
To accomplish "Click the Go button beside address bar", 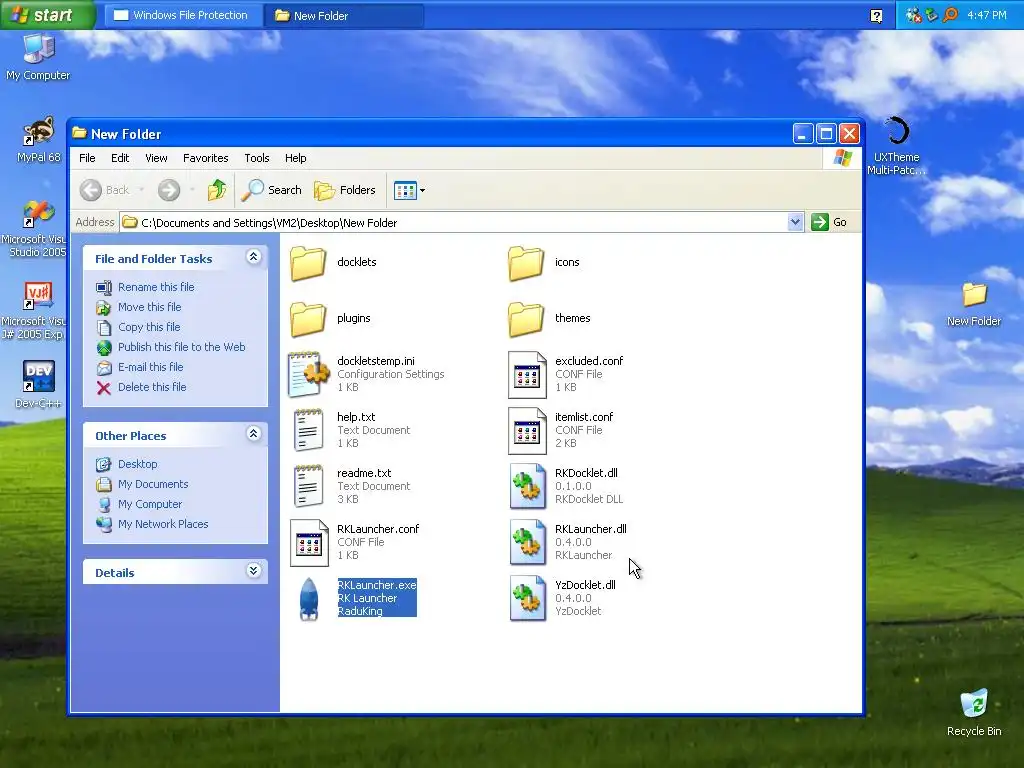I will pos(829,222).
